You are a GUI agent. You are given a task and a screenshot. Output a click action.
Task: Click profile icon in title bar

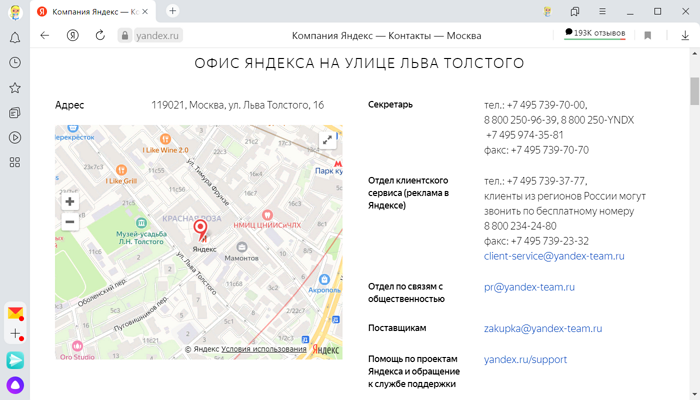point(547,12)
